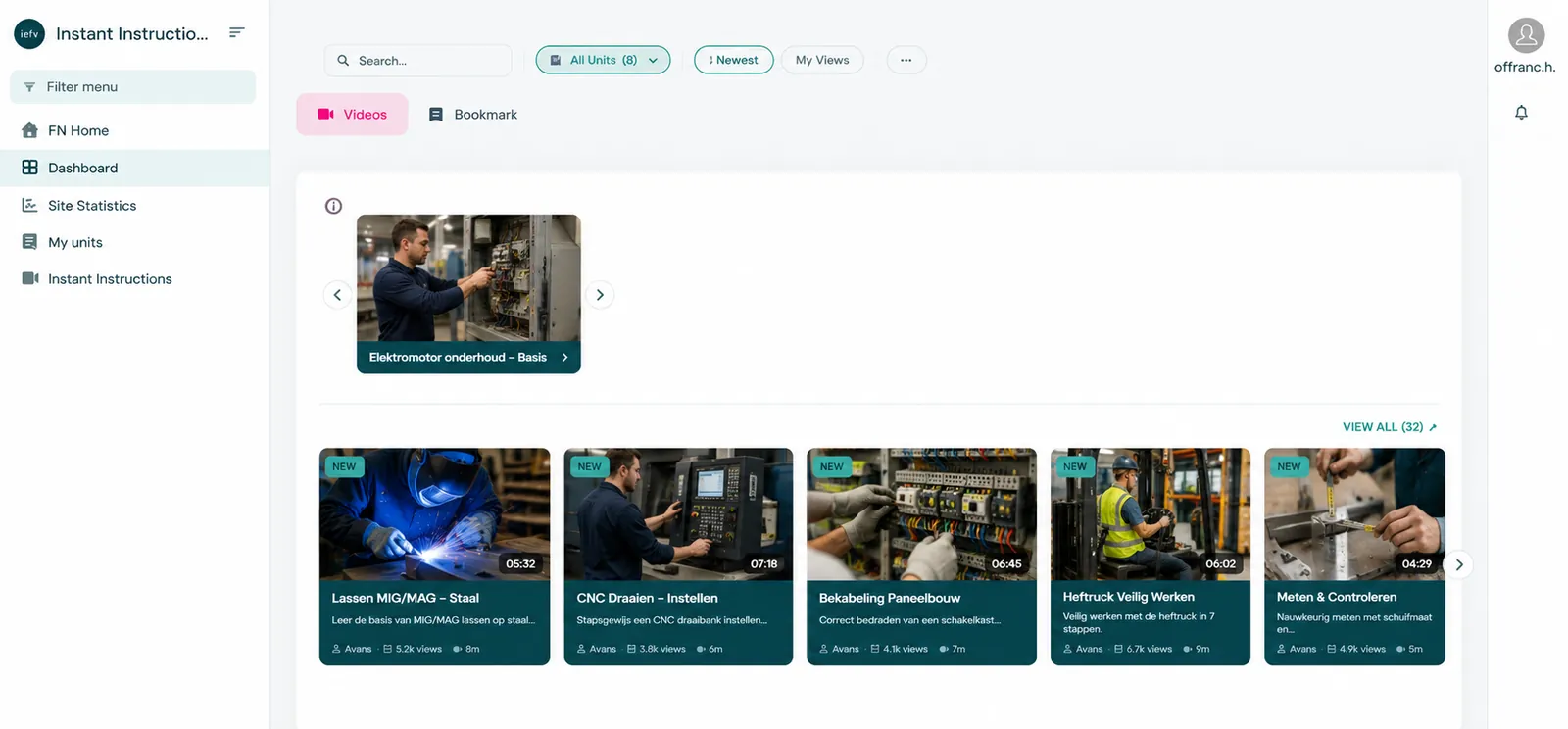
Task: Click VIEW ALL (32) link
Action: 1390,427
